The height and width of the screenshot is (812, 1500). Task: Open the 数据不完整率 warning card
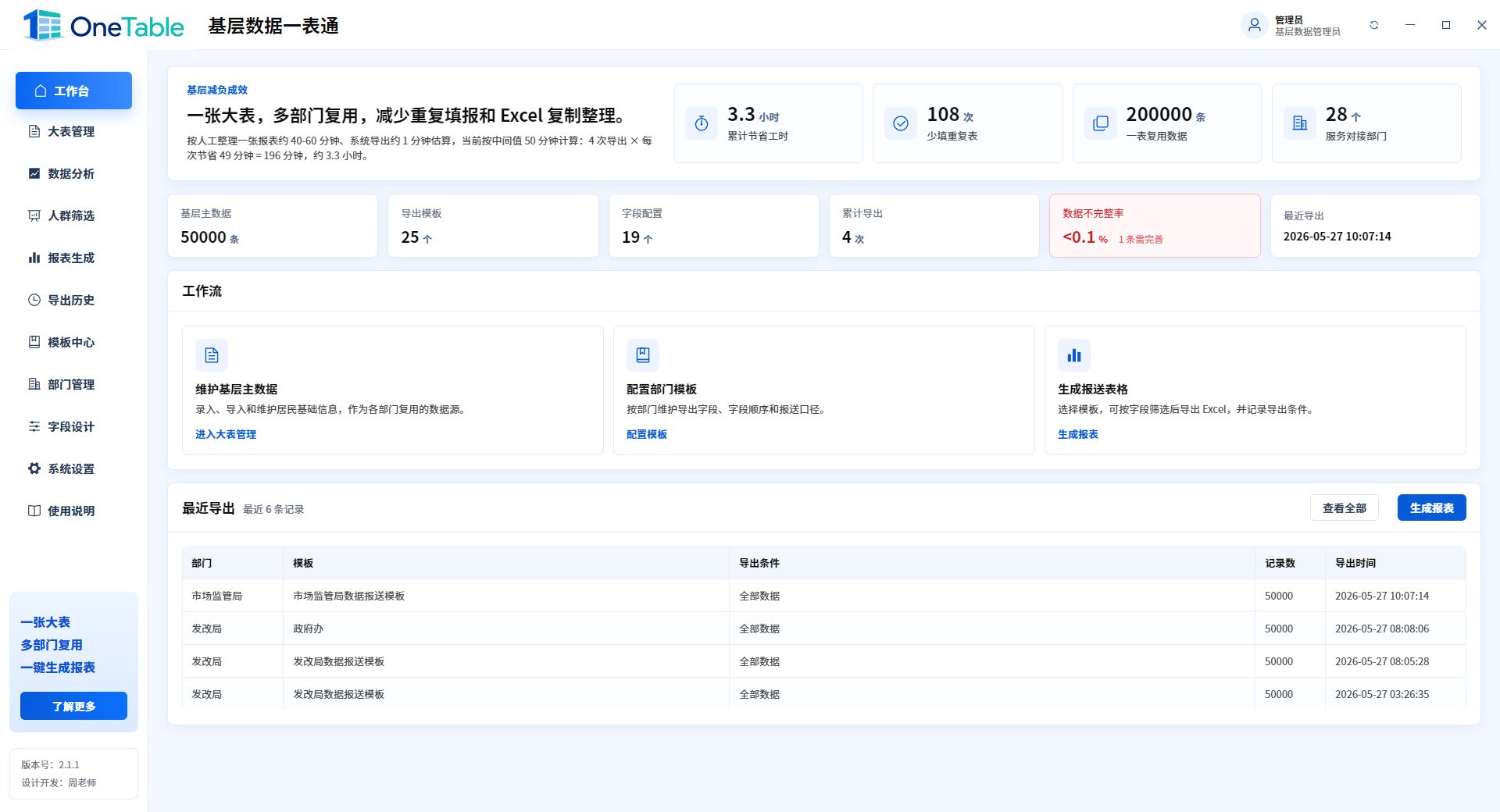(x=1155, y=226)
